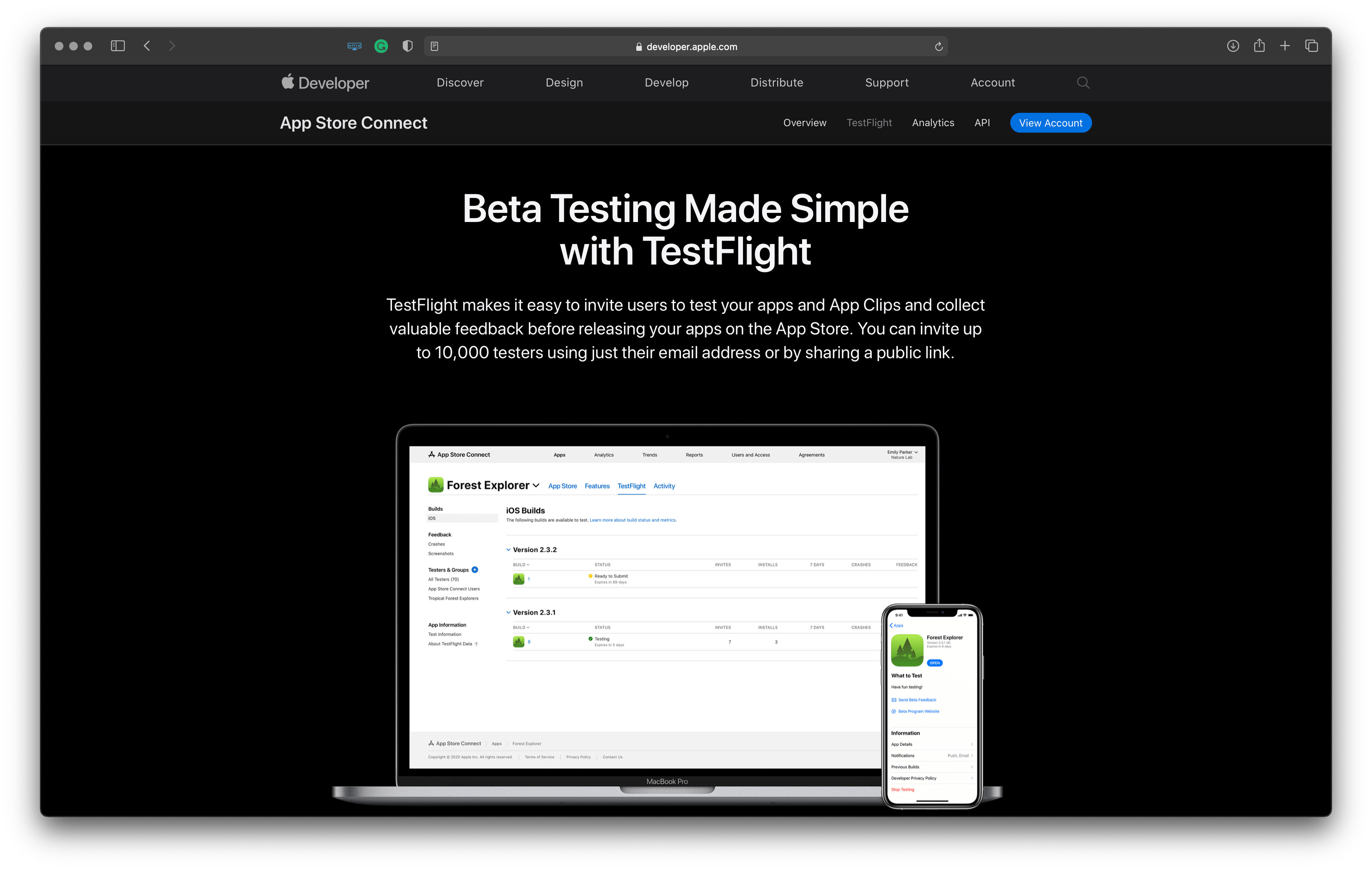
Task: Click the OPEN button on the iPhone
Action: pyautogui.click(x=934, y=662)
